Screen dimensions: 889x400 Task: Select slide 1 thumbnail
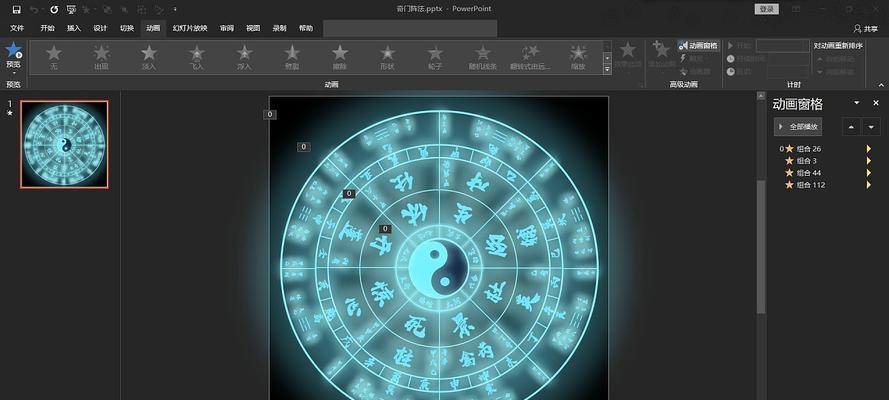pos(64,144)
